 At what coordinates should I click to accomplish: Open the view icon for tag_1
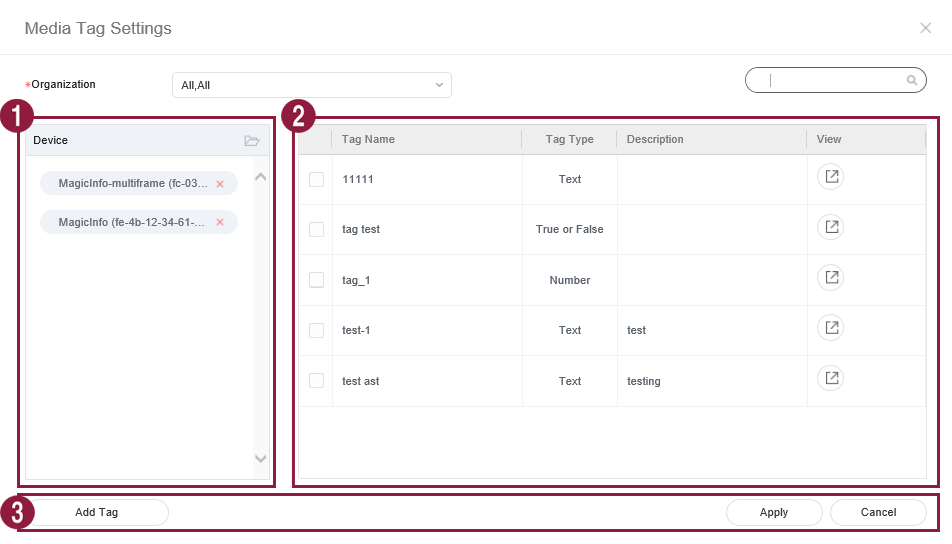[830, 277]
